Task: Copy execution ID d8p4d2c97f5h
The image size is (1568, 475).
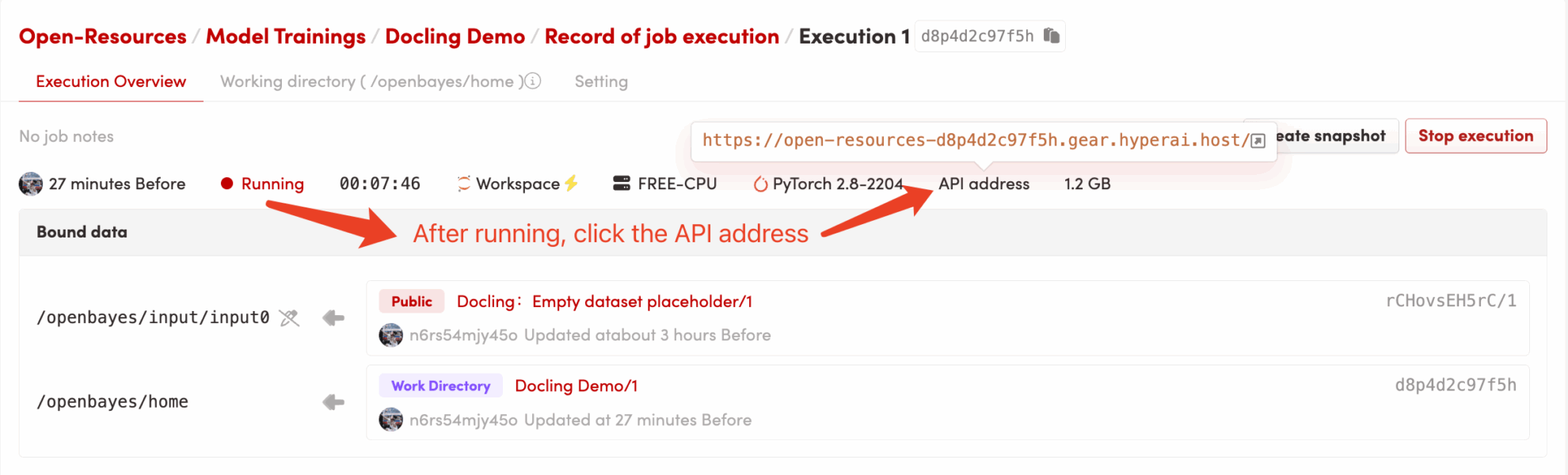Action: pos(1052,36)
